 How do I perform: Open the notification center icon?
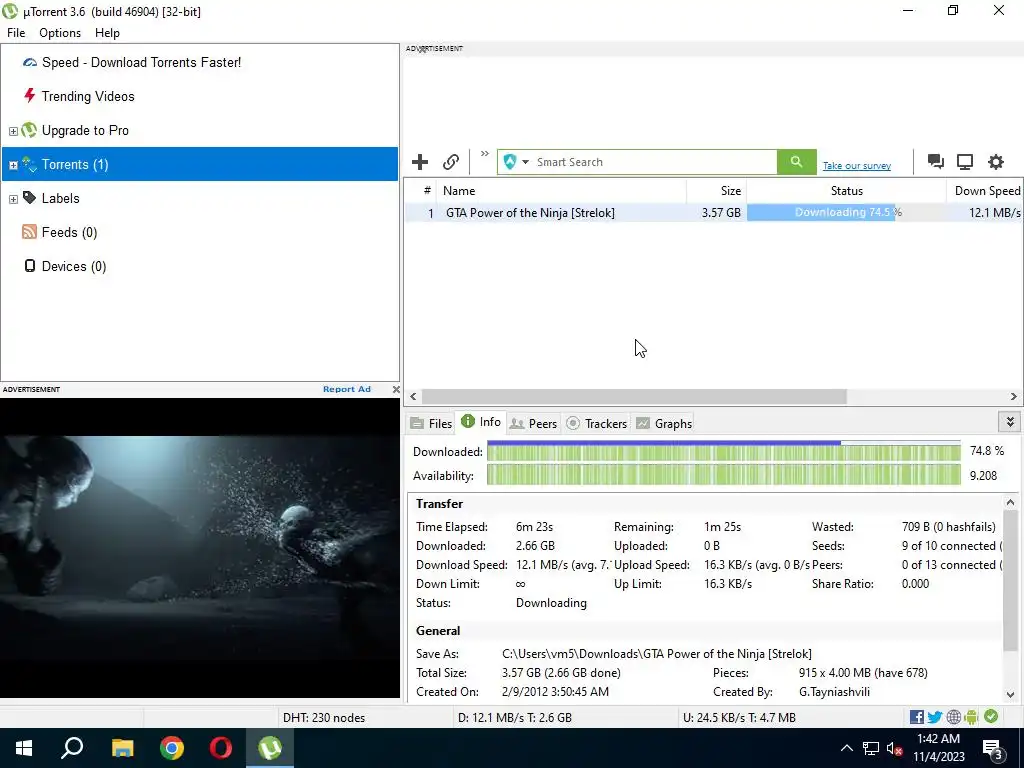click(x=992, y=748)
